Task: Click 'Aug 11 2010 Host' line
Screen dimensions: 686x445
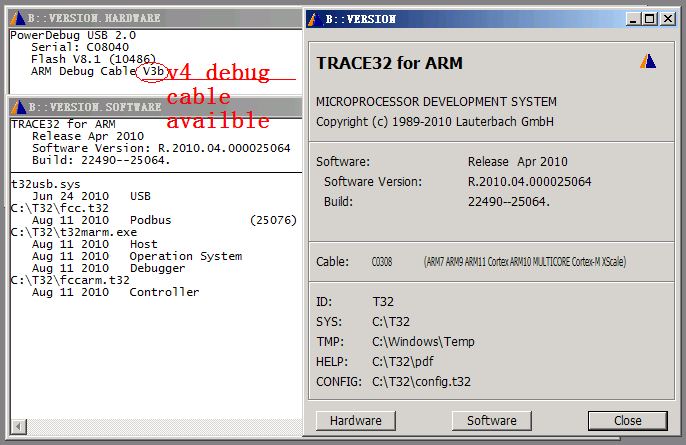Action: 94,244
